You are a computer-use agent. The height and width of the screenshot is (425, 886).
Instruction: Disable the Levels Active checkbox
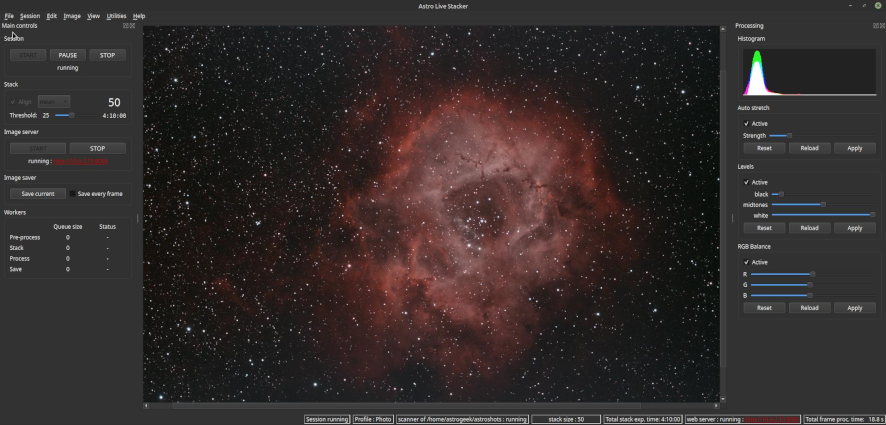pos(747,182)
